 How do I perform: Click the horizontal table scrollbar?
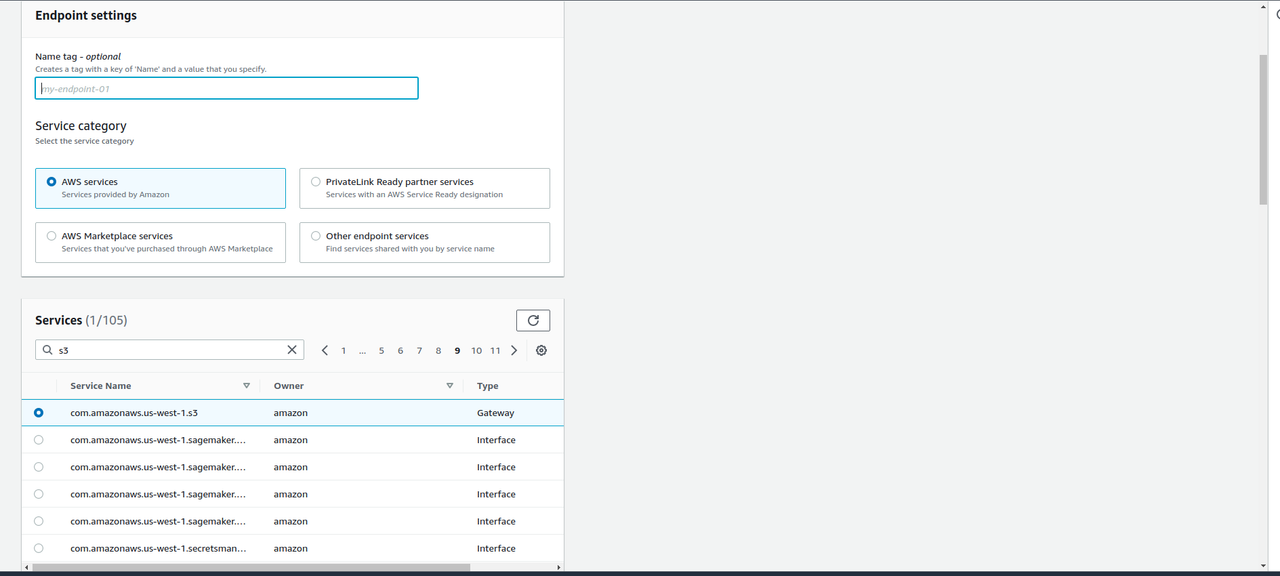pos(251,567)
